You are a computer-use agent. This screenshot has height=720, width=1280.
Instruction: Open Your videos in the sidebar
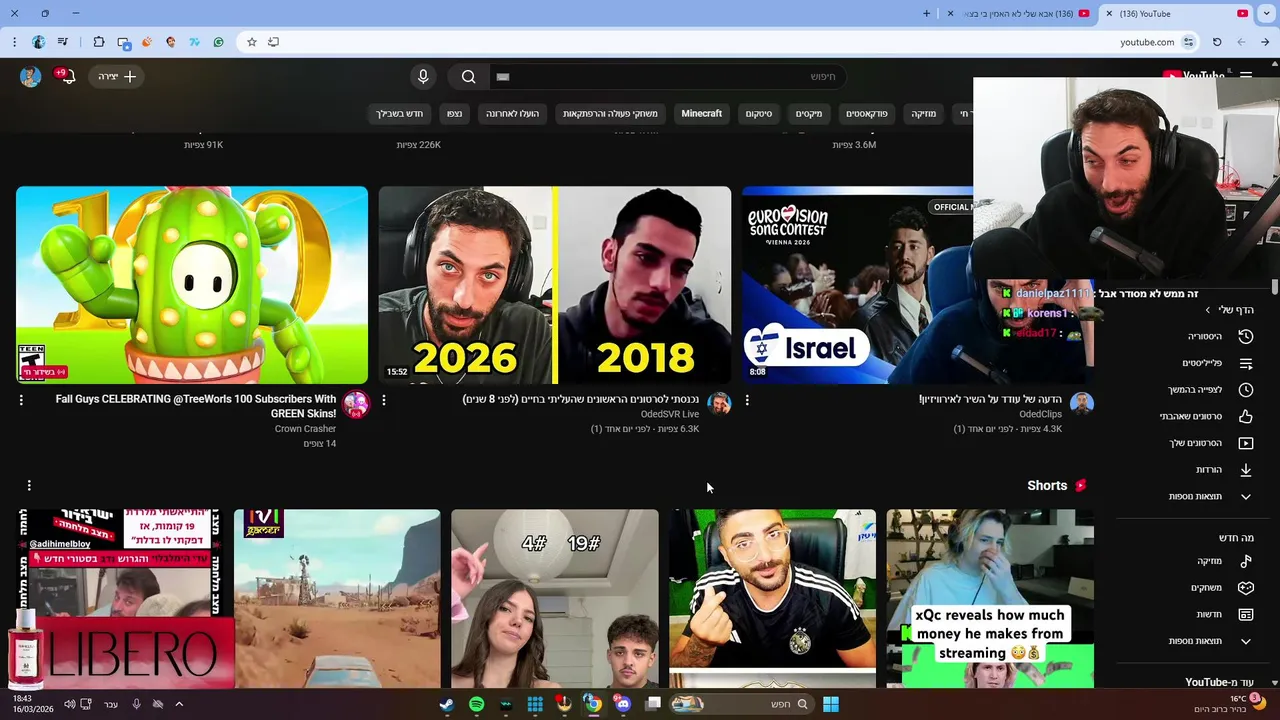click(x=1246, y=443)
